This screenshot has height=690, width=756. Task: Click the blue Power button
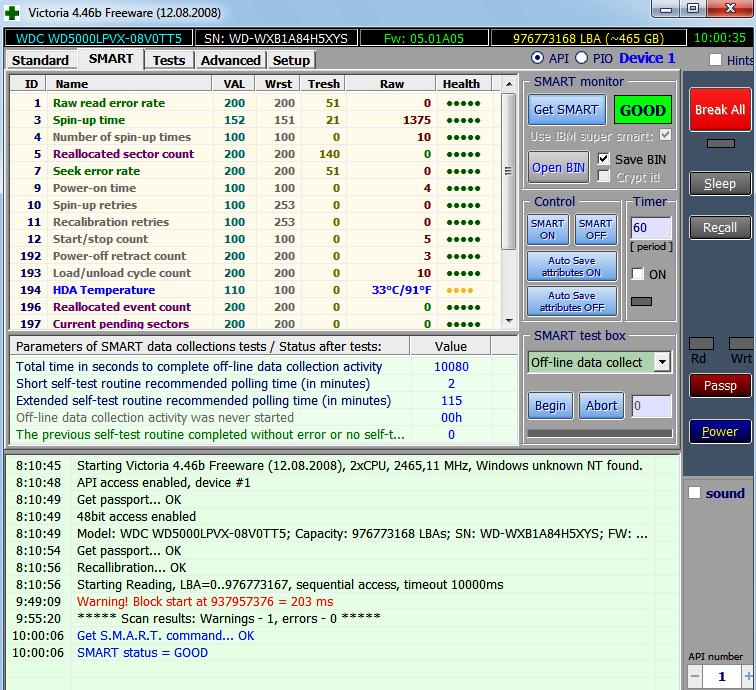720,432
